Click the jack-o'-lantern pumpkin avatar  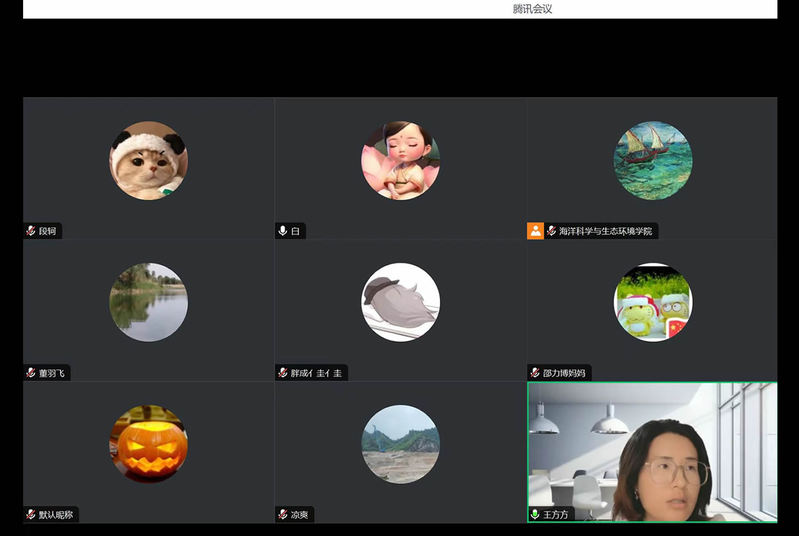point(148,444)
